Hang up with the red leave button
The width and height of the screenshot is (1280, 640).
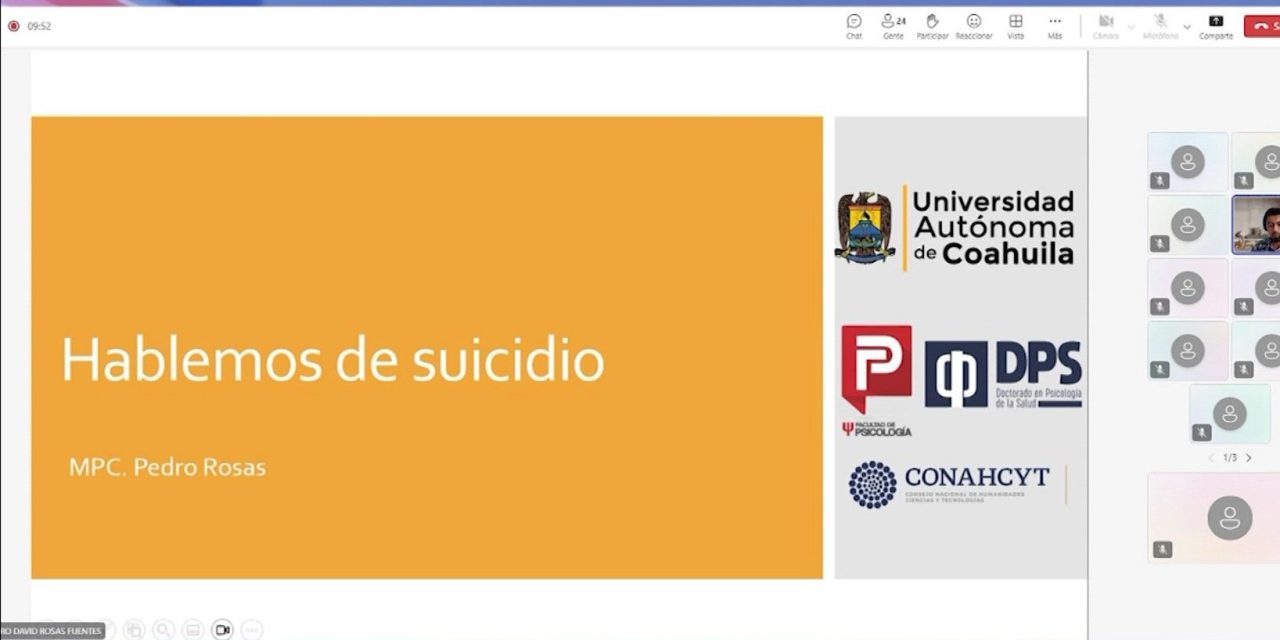[x=1262, y=26]
